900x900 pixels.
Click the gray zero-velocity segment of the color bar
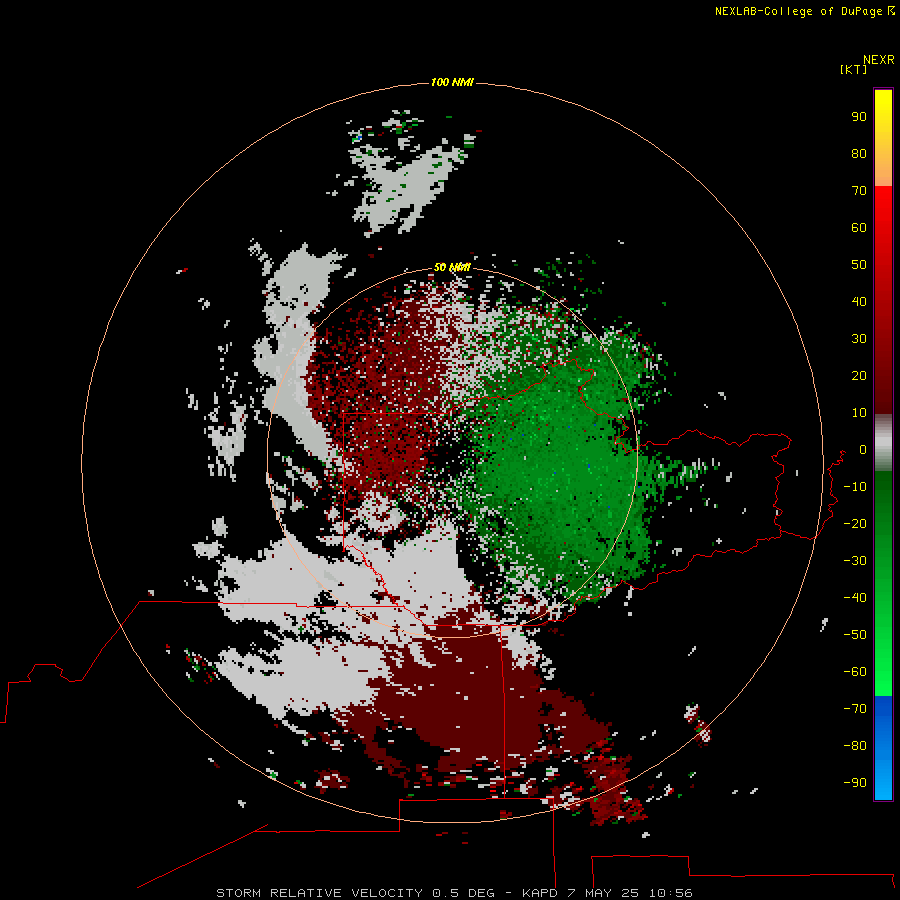[x=883, y=443]
